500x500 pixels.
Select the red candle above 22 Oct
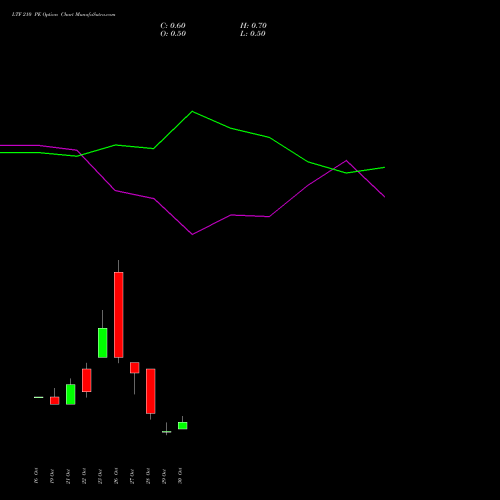[x=87, y=380]
